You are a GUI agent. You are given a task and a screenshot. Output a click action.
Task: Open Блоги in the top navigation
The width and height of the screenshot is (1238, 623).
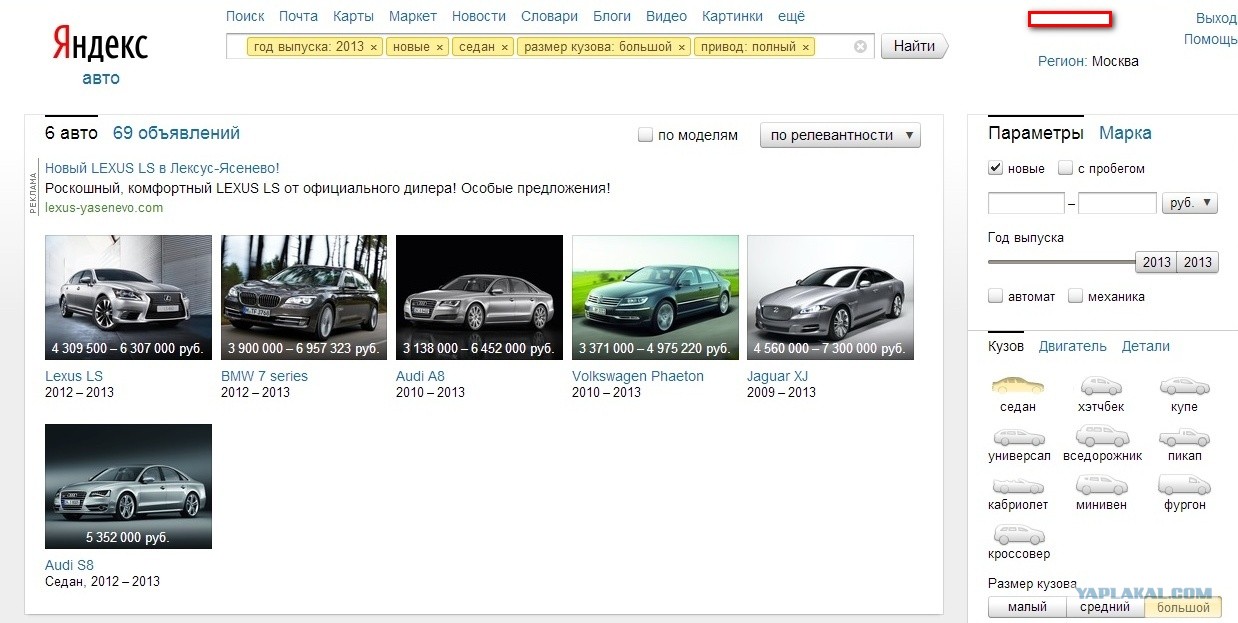612,16
